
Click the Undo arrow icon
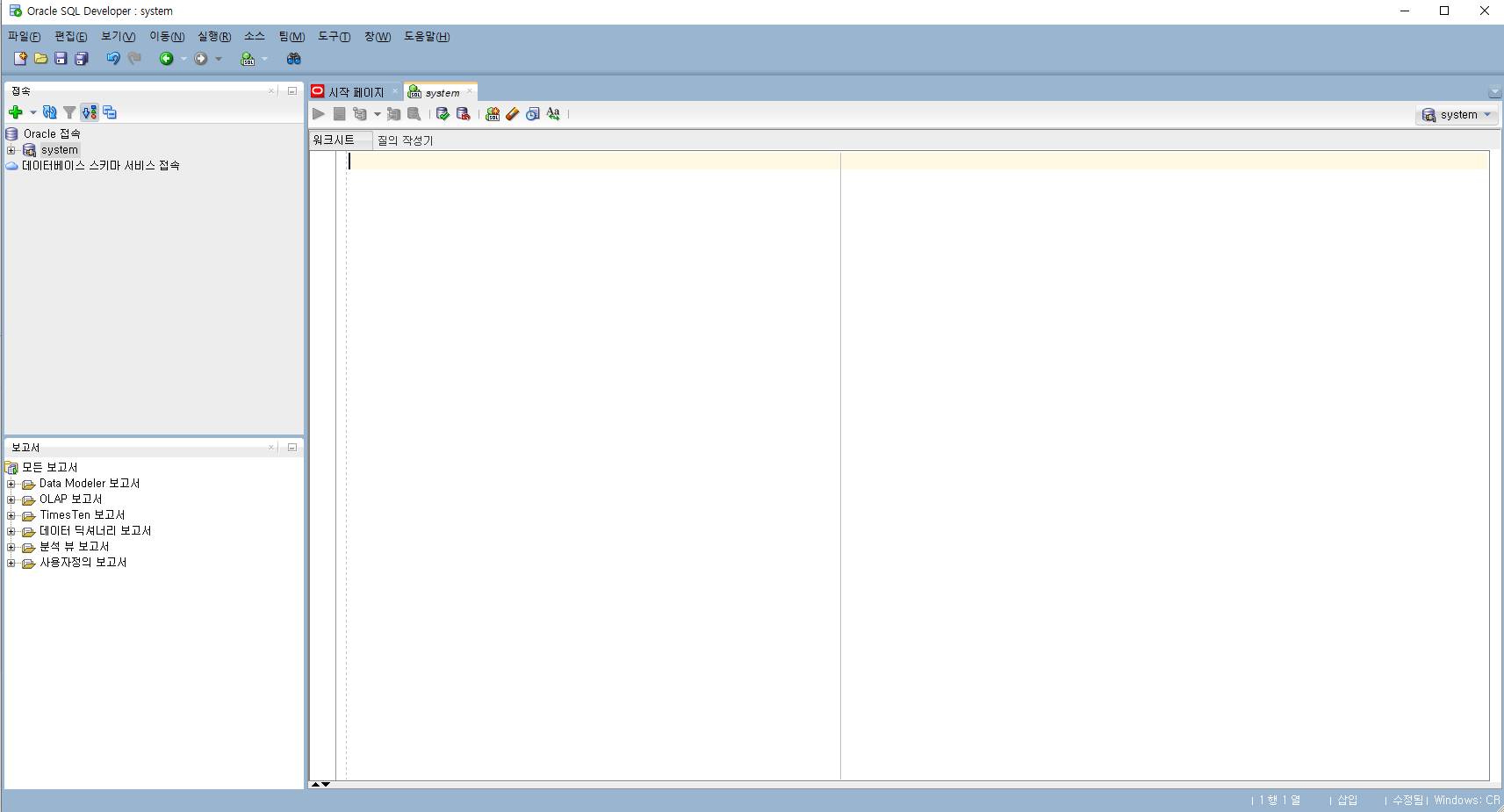point(113,59)
